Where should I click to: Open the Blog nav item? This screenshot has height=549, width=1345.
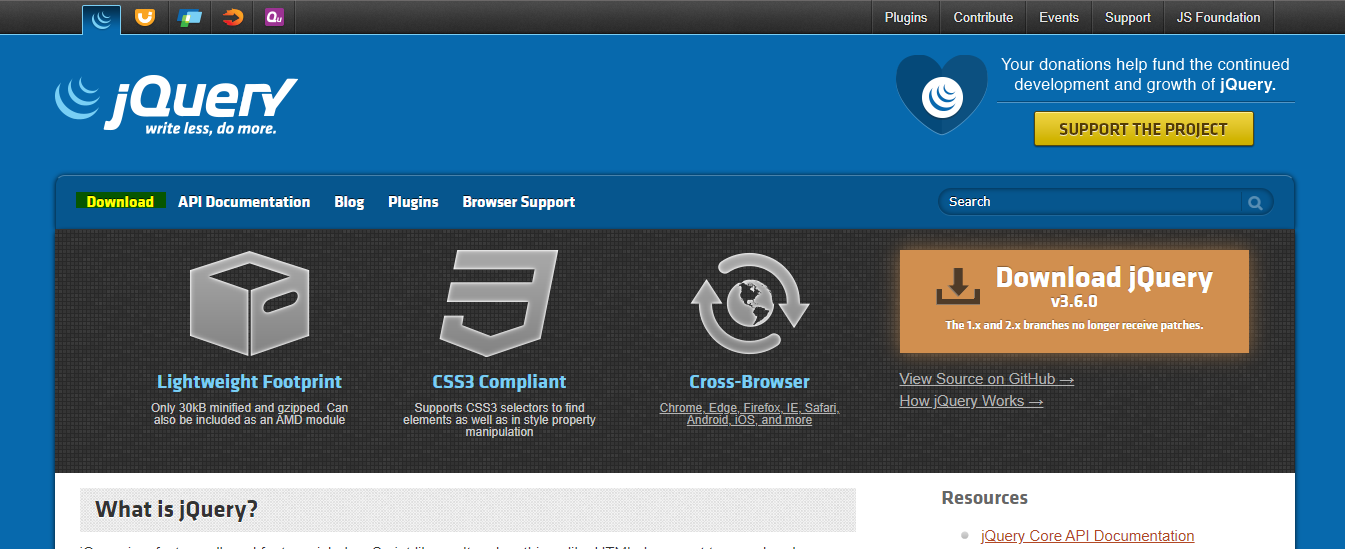(x=349, y=201)
